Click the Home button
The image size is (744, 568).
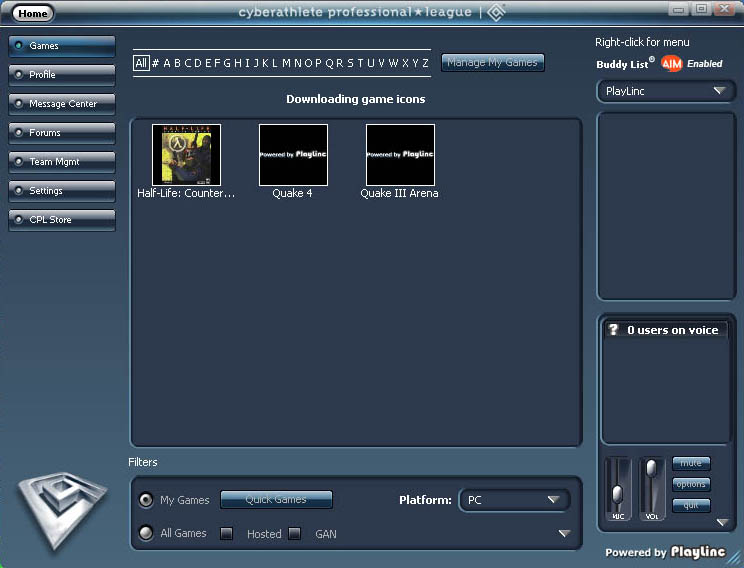point(33,13)
